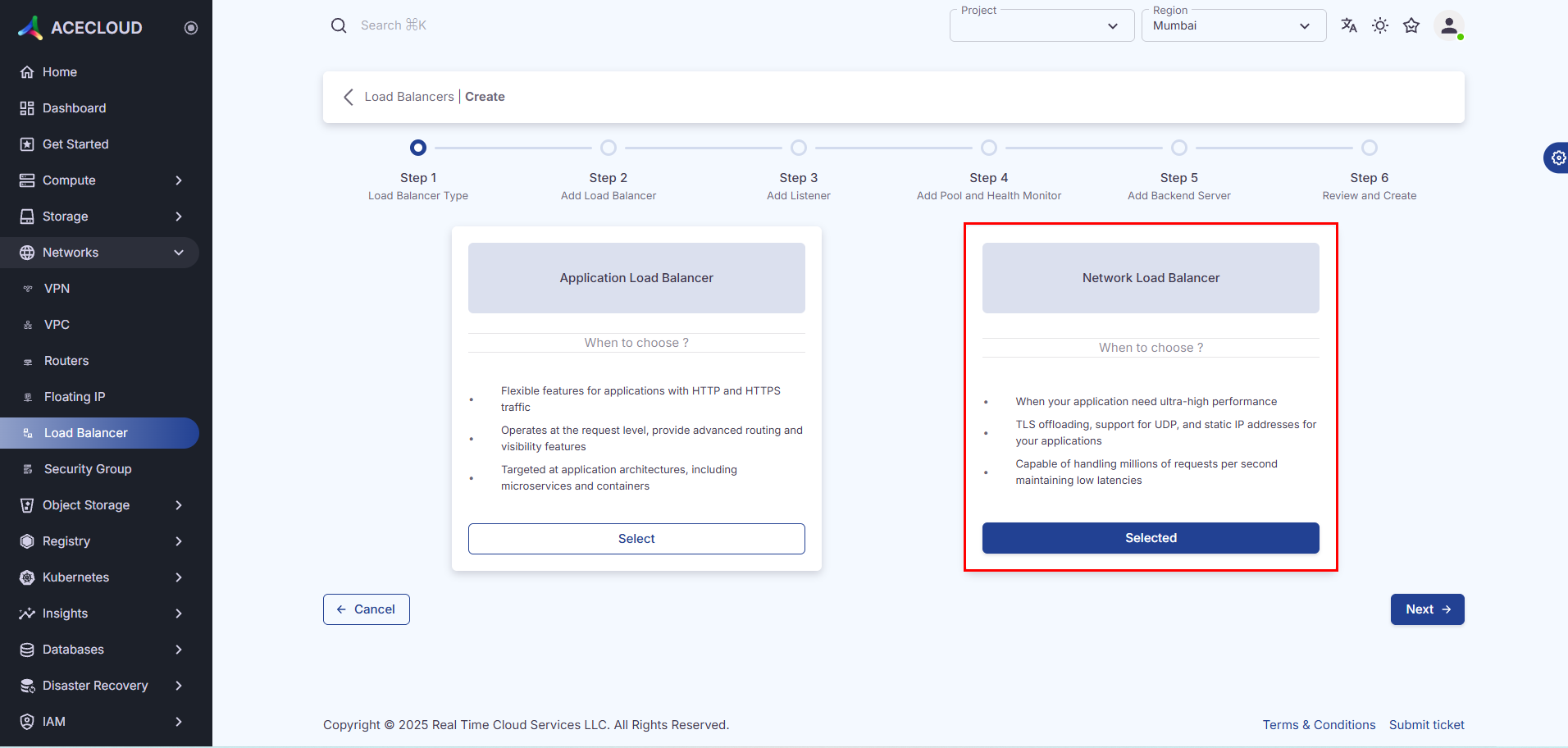Click the Next button
1568x748 pixels.
pos(1427,609)
